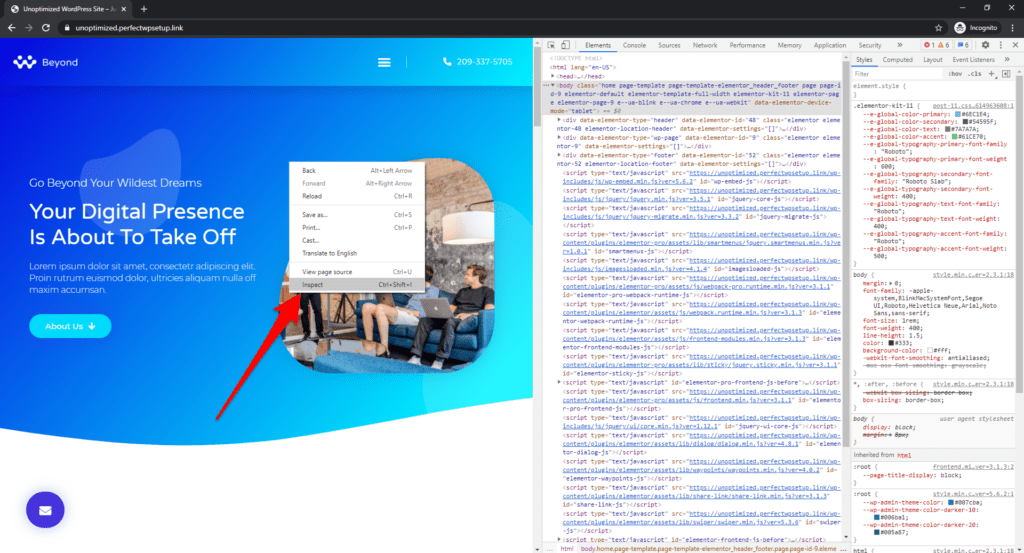Open the jquery.min.js script source link
1024x553 pixels.
pyautogui.click(x=701, y=195)
